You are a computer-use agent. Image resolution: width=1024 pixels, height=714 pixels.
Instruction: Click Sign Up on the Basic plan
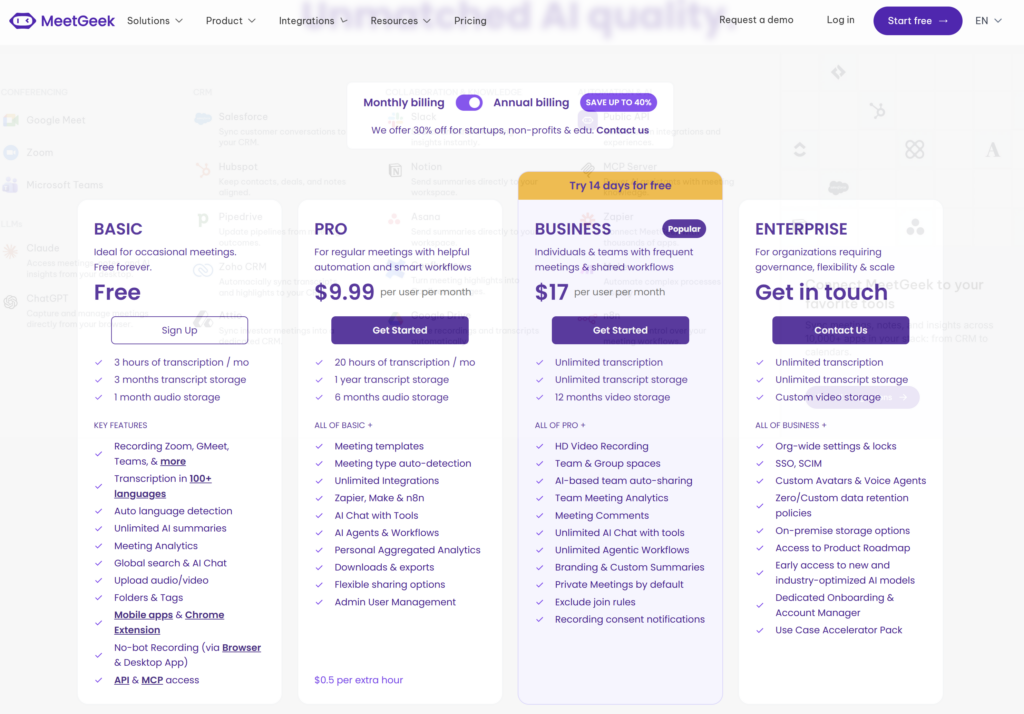(180, 330)
